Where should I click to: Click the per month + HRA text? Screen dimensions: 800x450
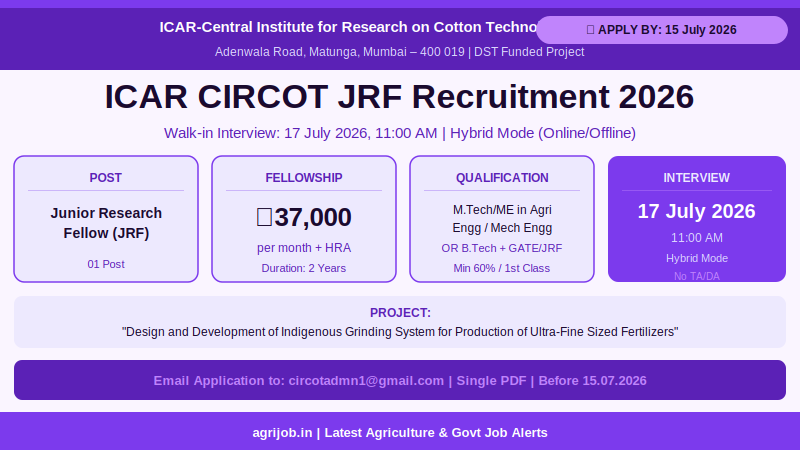pos(304,248)
